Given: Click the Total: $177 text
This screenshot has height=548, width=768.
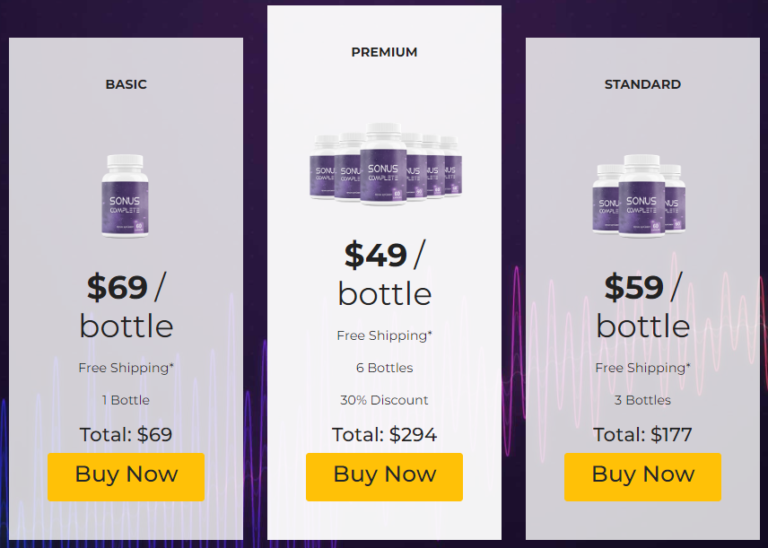Looking at the screenshot, I should pyautogui.click(x=642, y=435).
